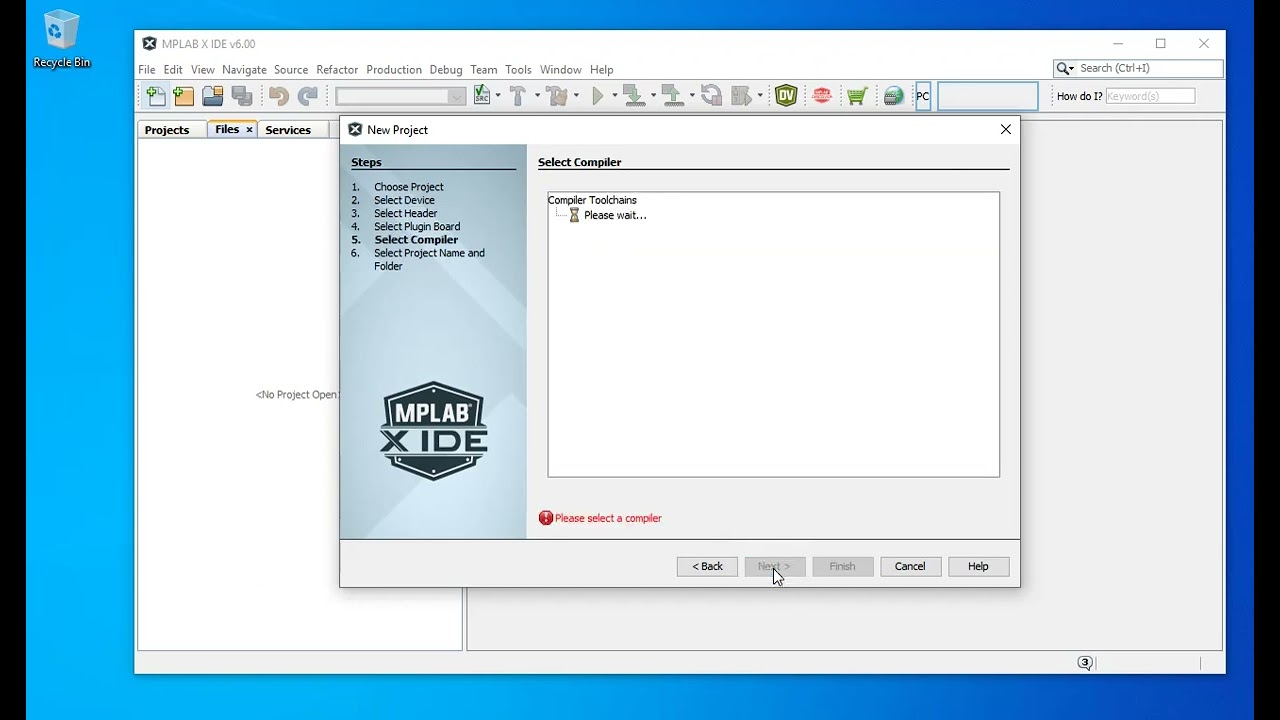The height and width of the screenshot is (720, 1280).
Task: Click the Cancel button in New Project
Action: pos(910,566)
